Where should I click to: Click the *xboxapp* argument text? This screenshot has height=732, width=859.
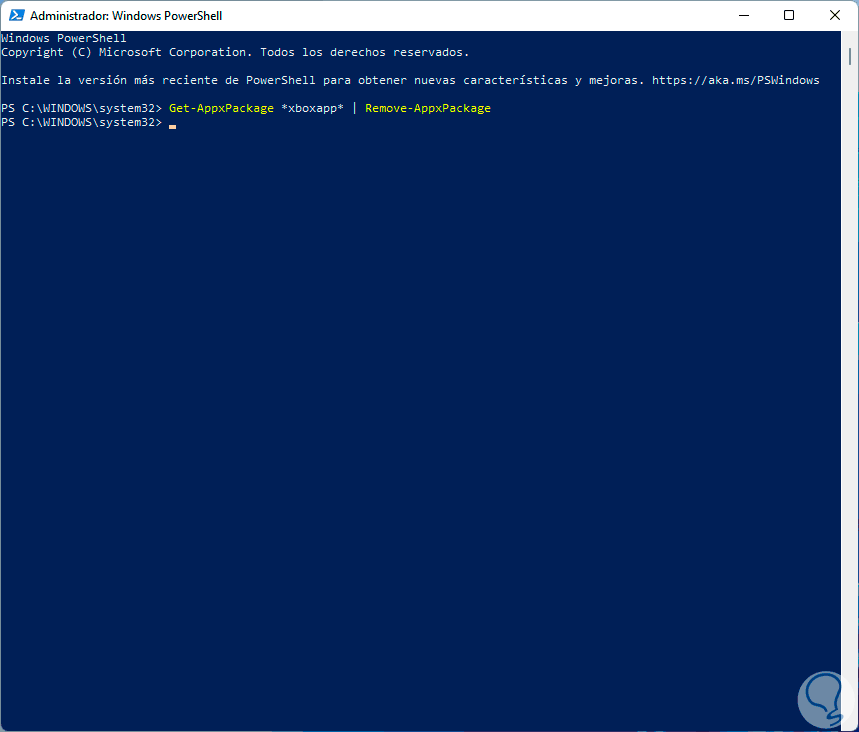(312, 108)
